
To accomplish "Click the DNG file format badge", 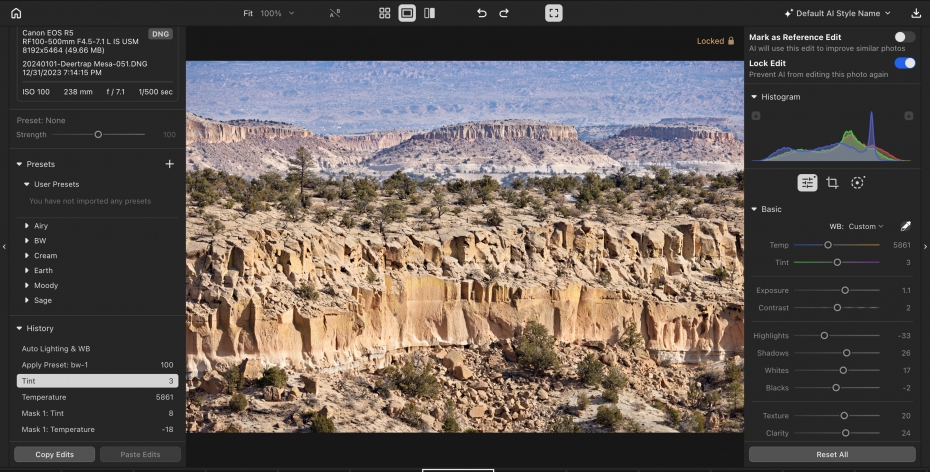I will tap(161, 34).
